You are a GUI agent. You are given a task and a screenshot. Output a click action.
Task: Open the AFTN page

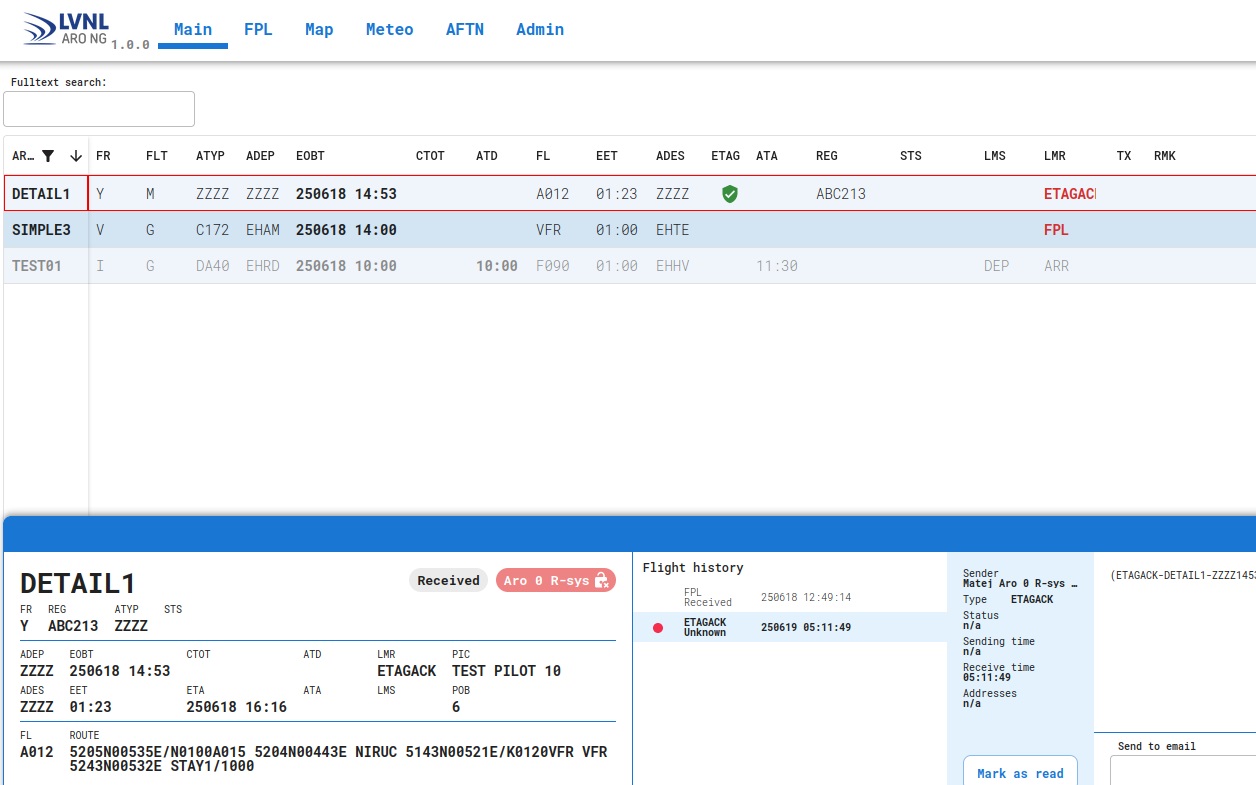click(465, 29)
